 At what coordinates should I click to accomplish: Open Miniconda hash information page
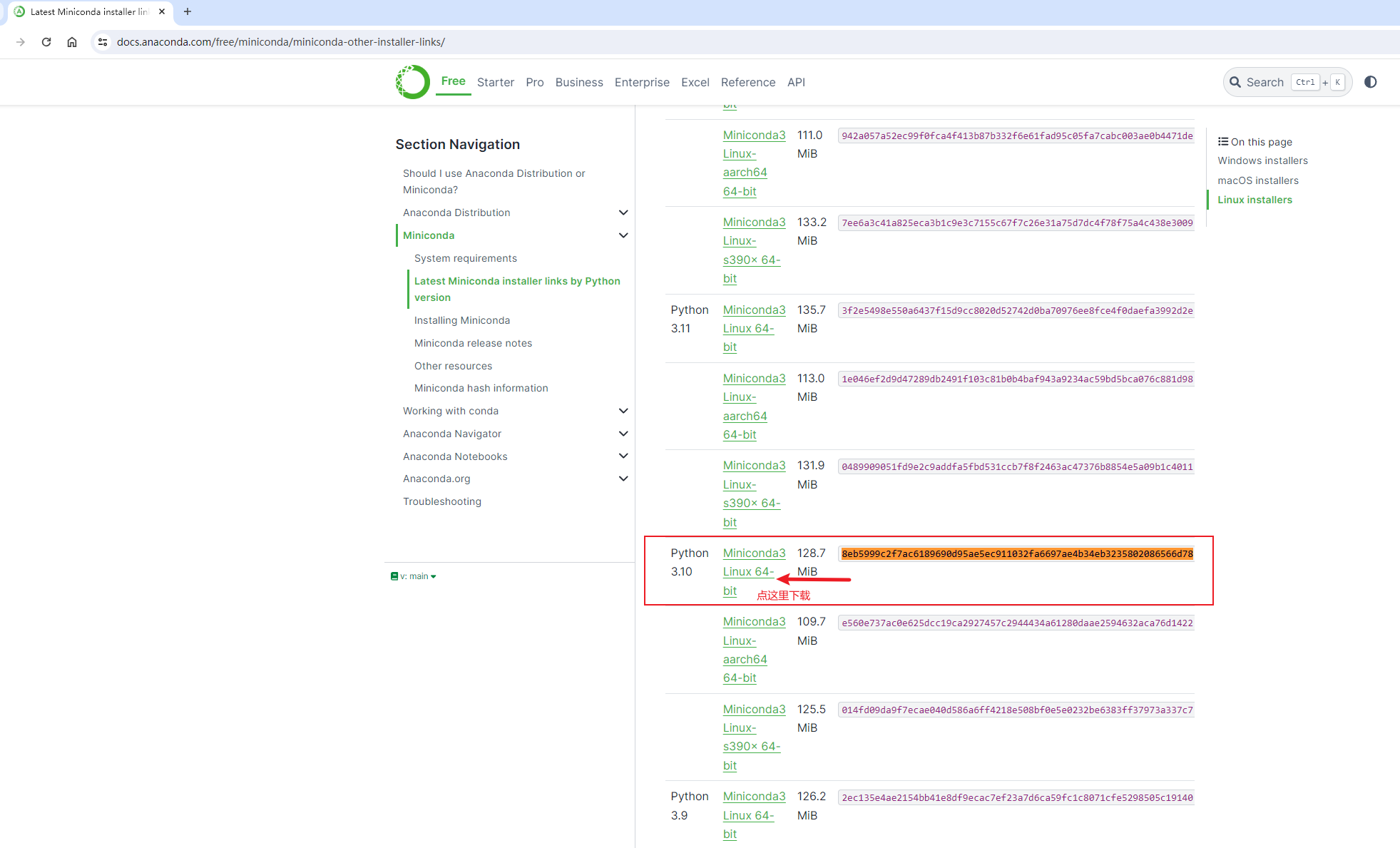pyautogui.click(x=481, y=388)
